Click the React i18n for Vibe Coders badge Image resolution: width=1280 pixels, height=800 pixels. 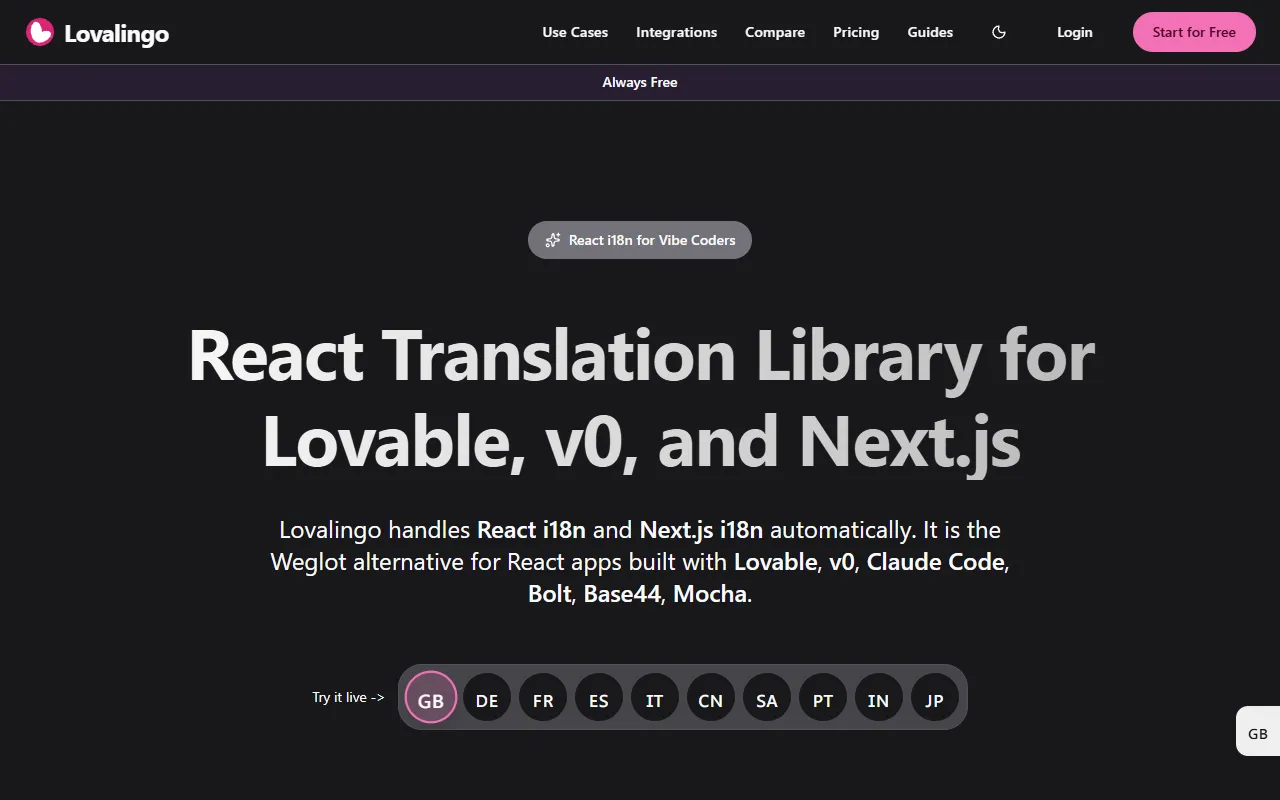click(x=640, y=240)
